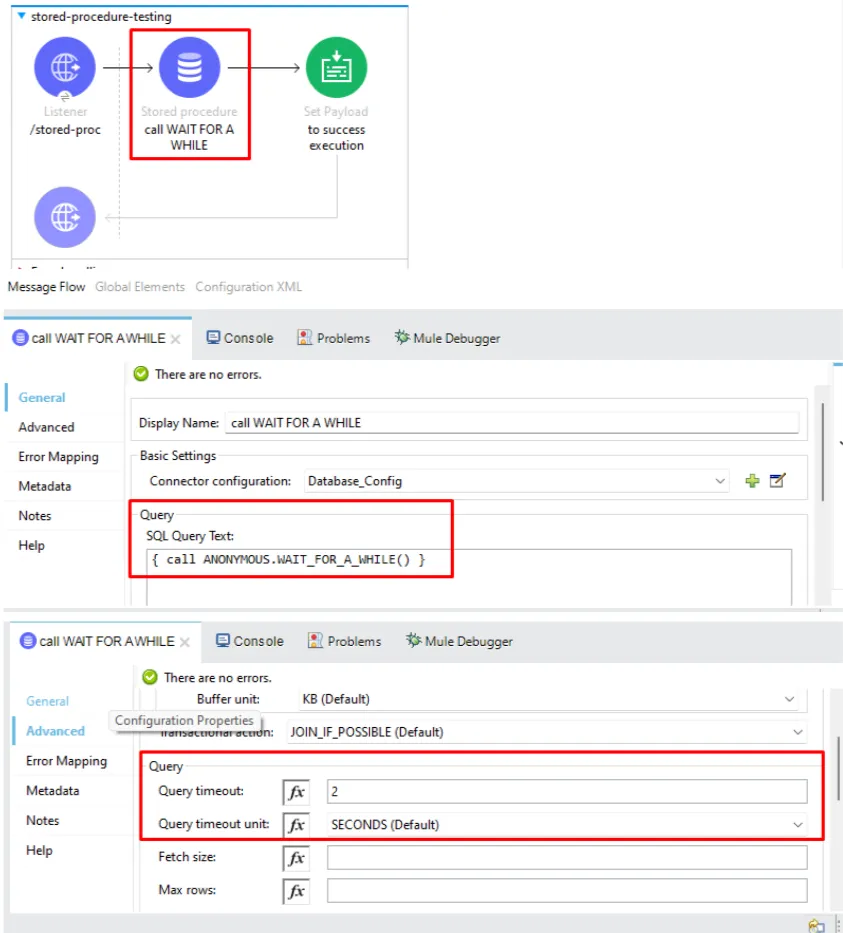Toggle expression mode for Query timeout
843x933 pixels.
[x=296, y=792]
